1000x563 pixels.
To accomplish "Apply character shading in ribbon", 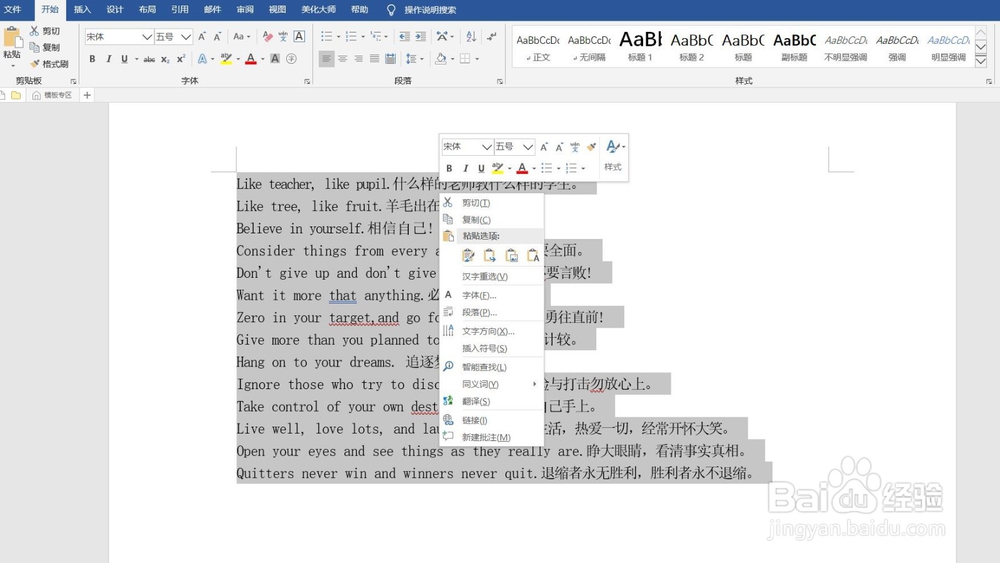I will tap(275, 59).
